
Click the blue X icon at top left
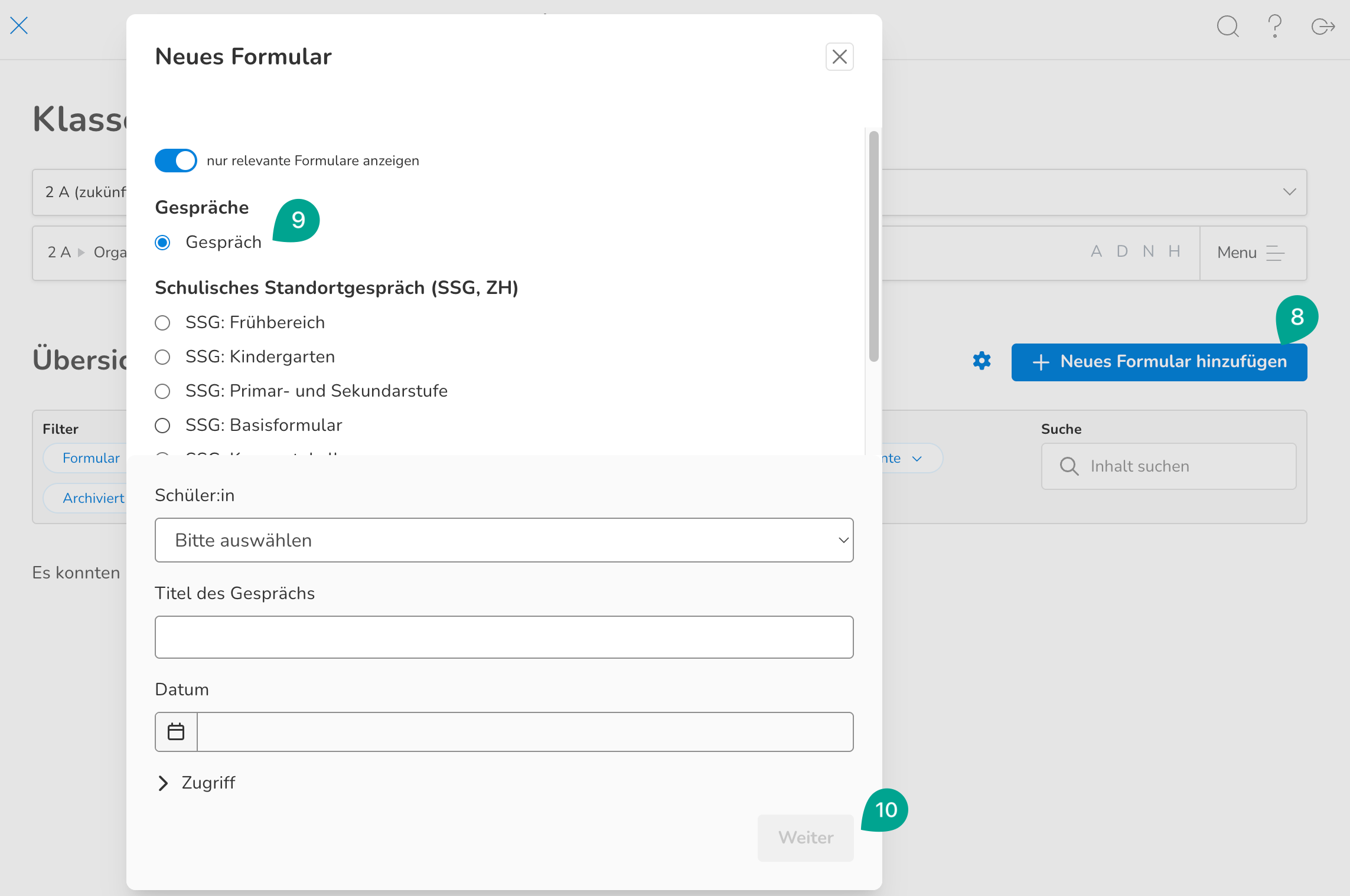(19, 25)
